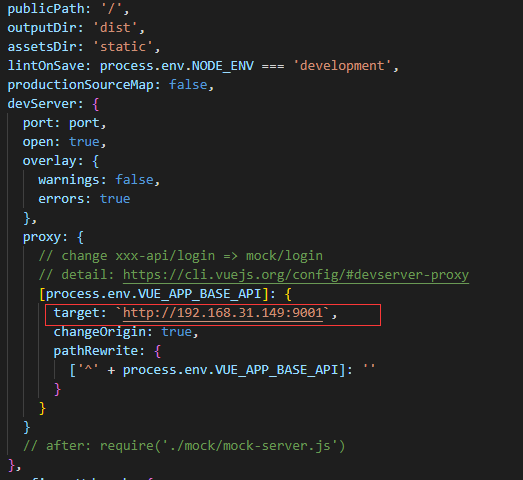Click 'process.env.NODE_ENV' expression
This screenshot has height=480, width=523.
(x=176, y=66)
